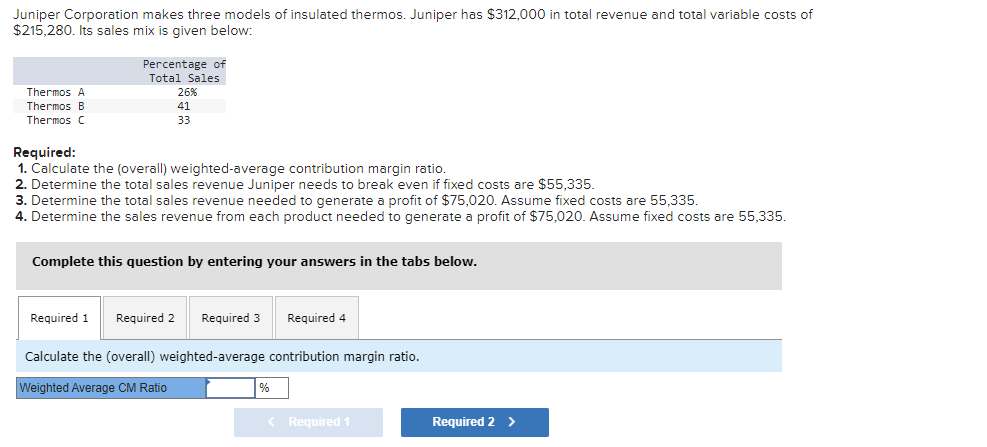The height and width of the screenshot is (447, 987).
Task: Select the Thermos A row label
Action: [55, 92]
